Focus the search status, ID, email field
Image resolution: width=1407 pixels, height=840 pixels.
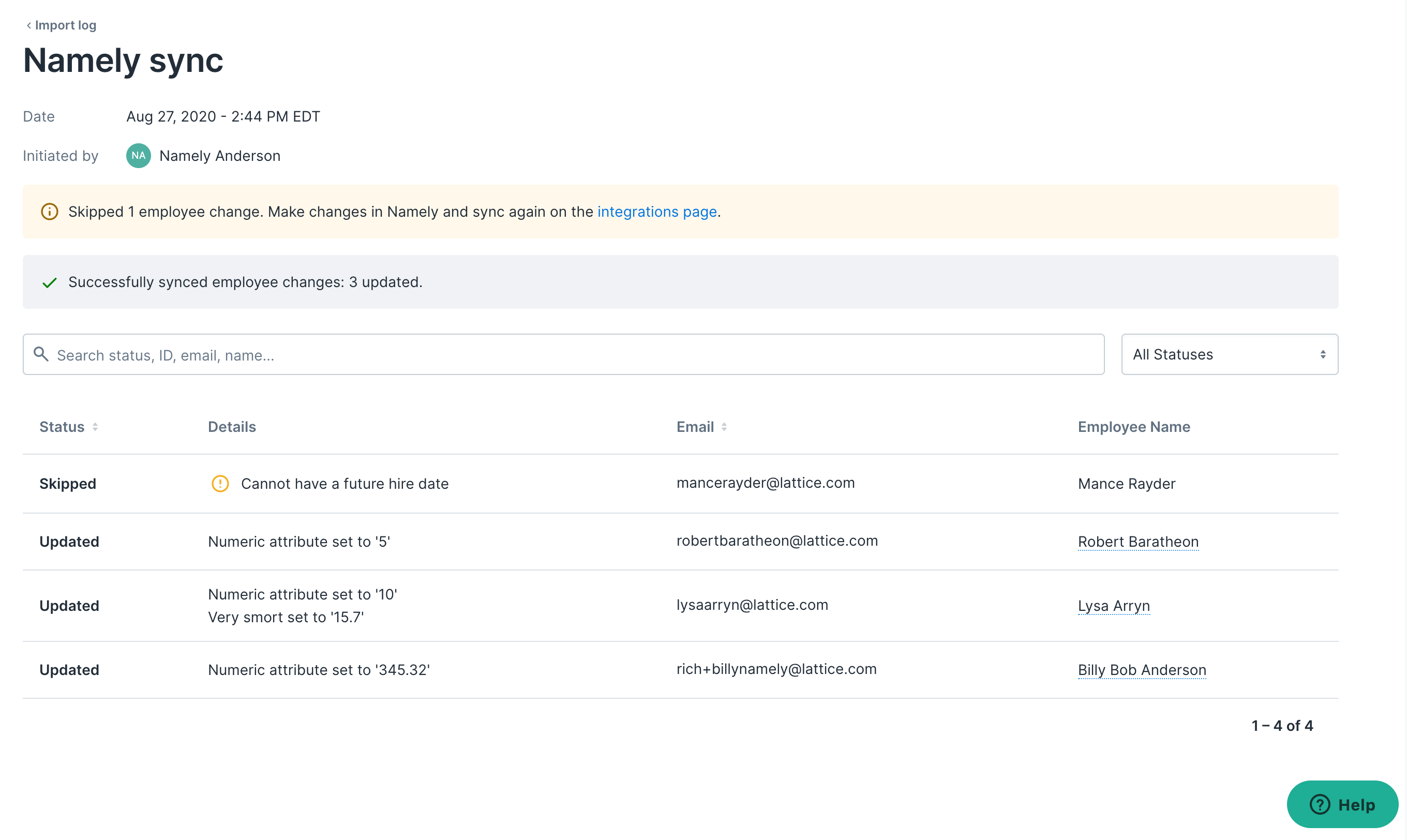(x=563, y=354)
